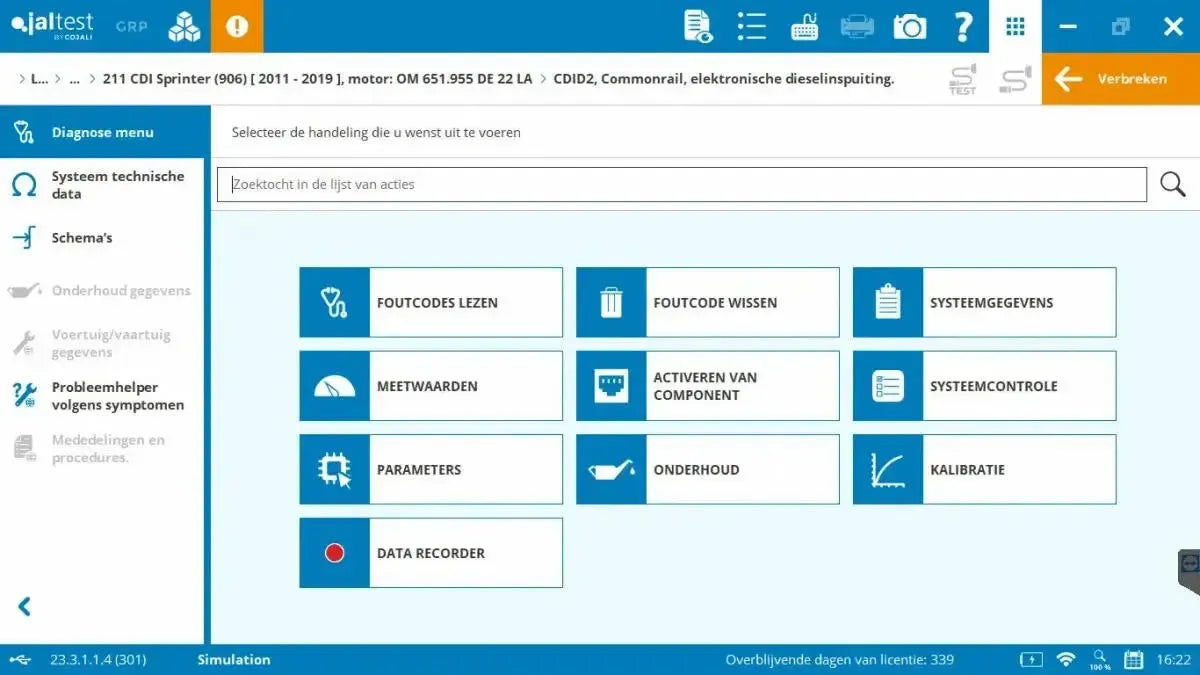Click the report document eye icon

[698, 27]
